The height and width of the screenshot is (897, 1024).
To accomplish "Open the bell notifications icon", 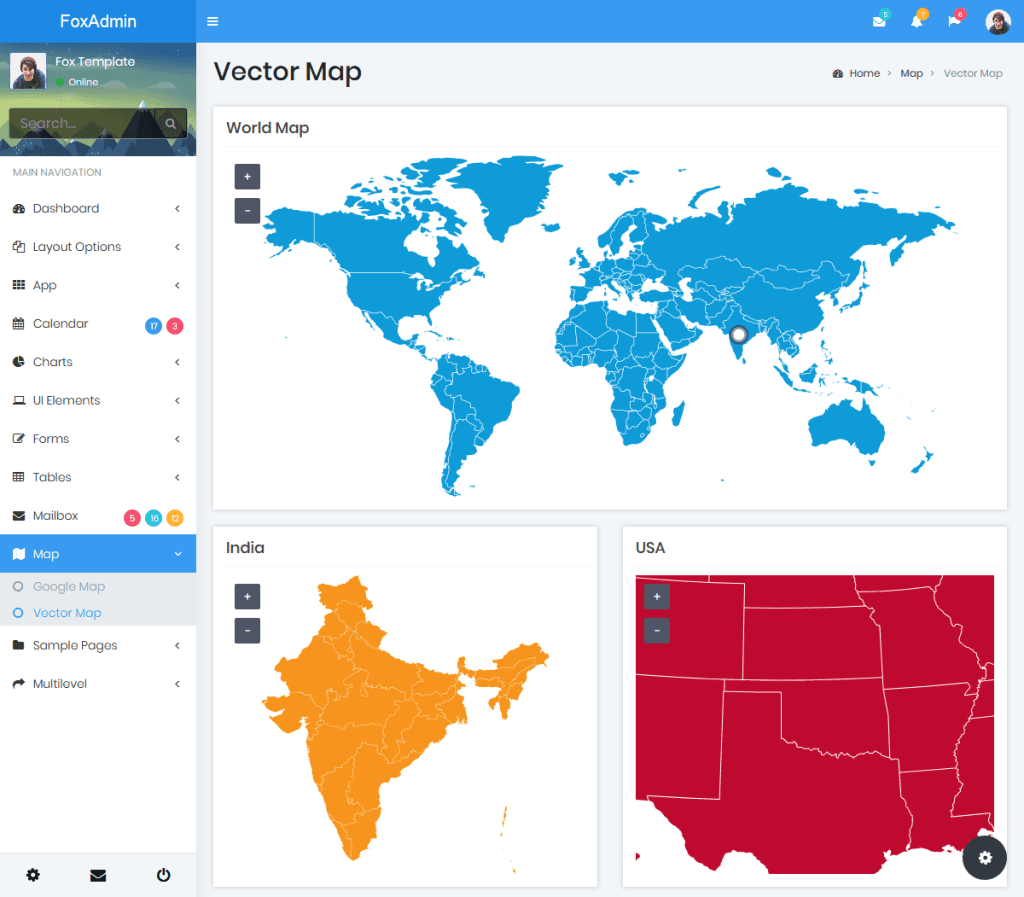I will tap(916, 22).
